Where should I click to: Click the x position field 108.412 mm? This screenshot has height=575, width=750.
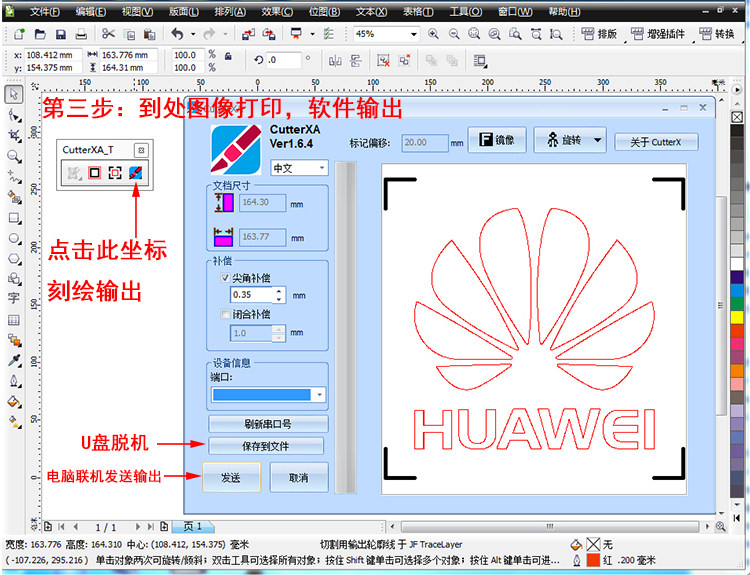[x=53, y=55]
